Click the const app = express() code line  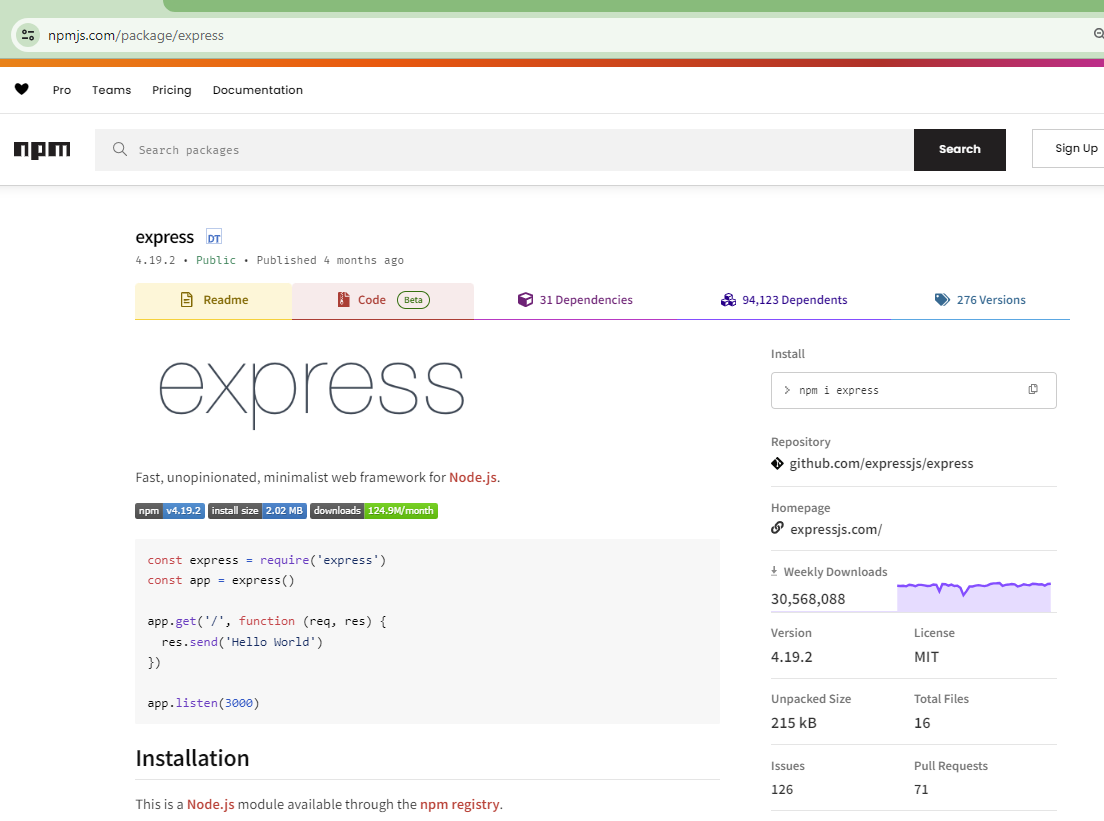point(221,580)
